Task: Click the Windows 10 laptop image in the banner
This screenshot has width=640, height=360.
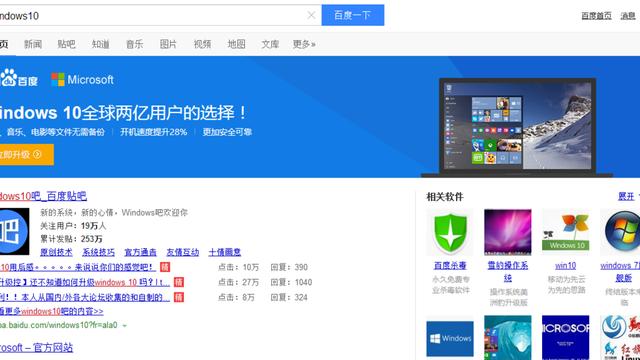Action: [517, 127]
